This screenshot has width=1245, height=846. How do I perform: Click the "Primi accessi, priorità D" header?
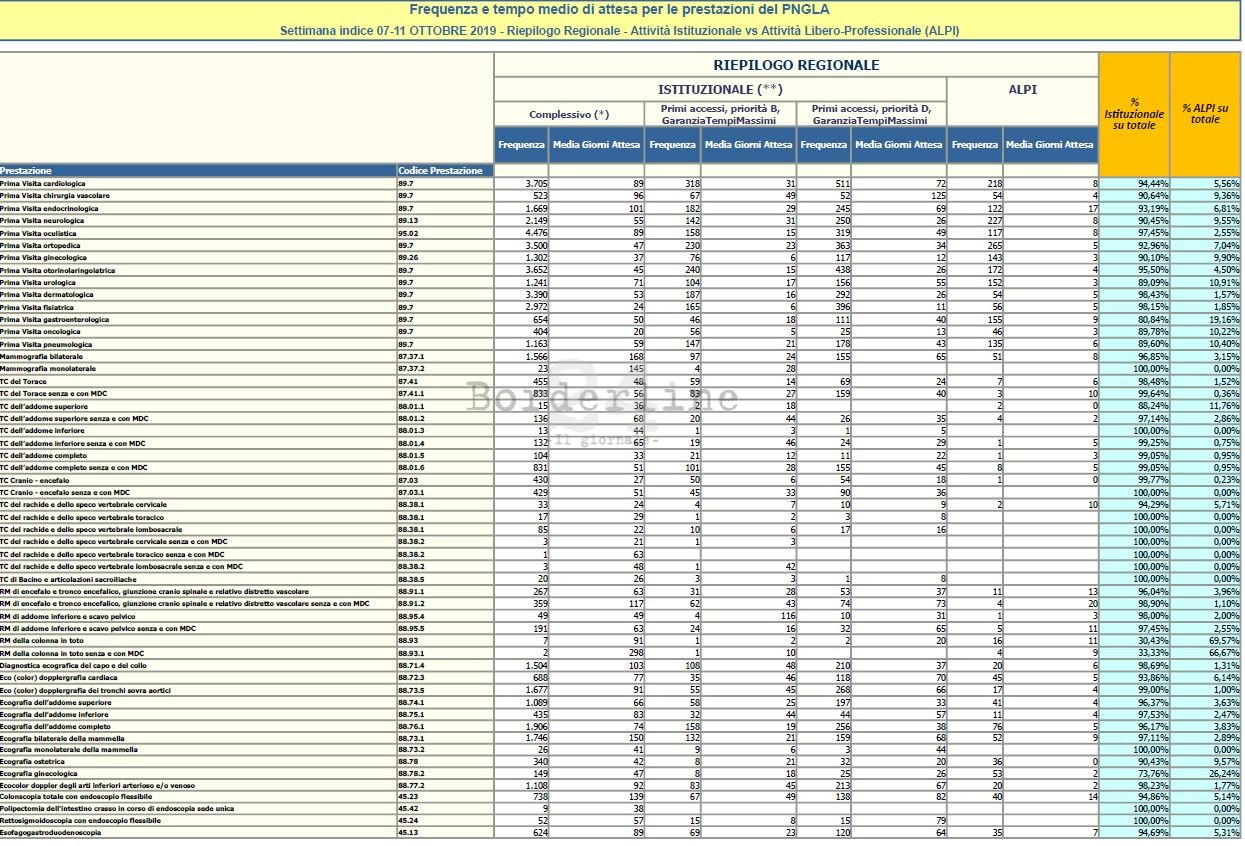[x=871, y=114]
